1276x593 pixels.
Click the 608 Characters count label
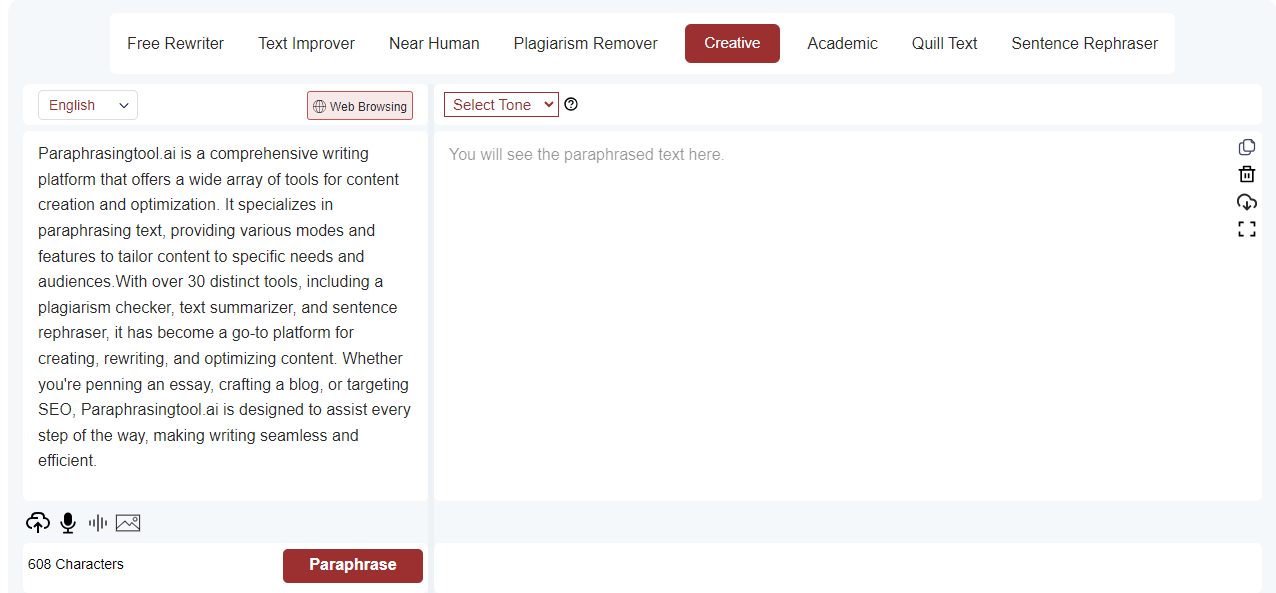pos(76,564)
